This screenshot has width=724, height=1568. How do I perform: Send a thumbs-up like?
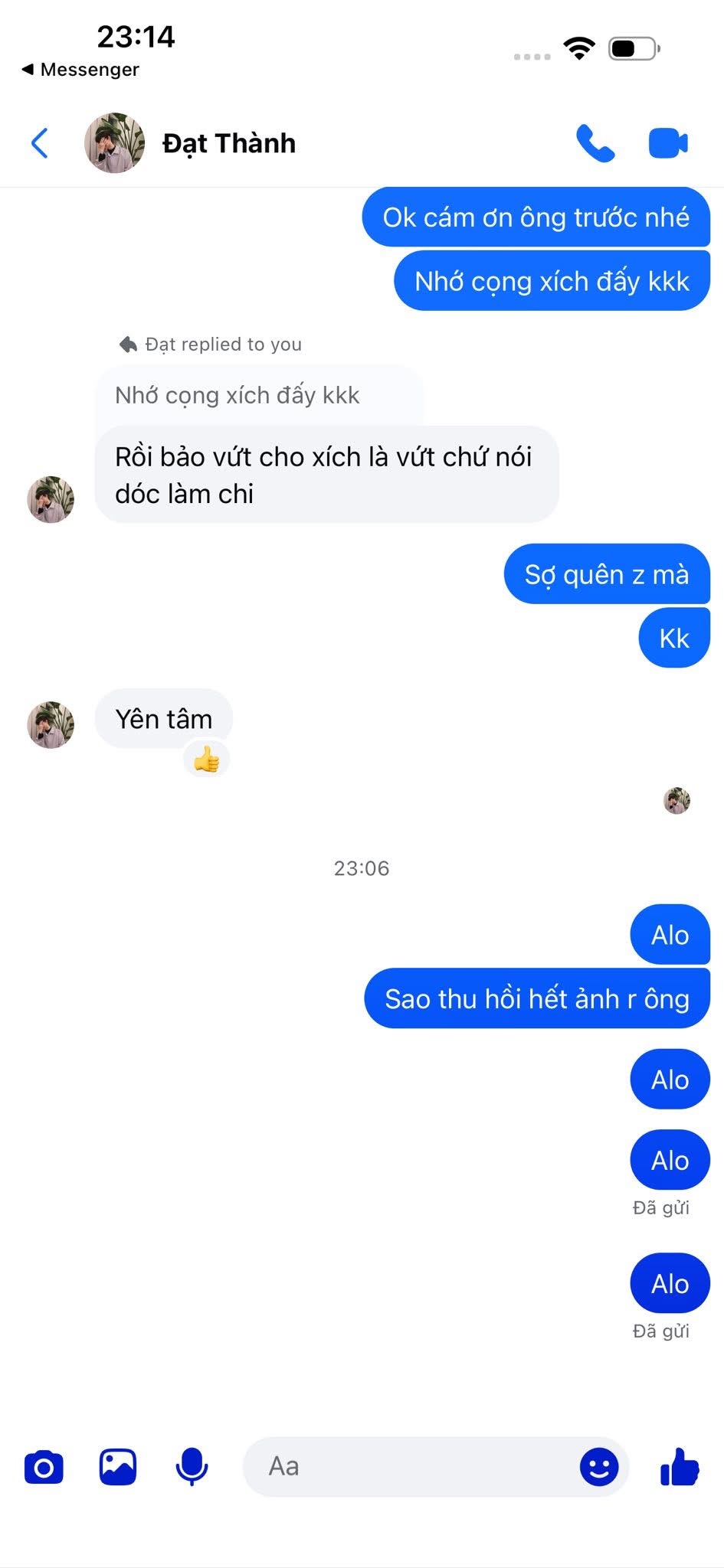(x=680, y=1468)
